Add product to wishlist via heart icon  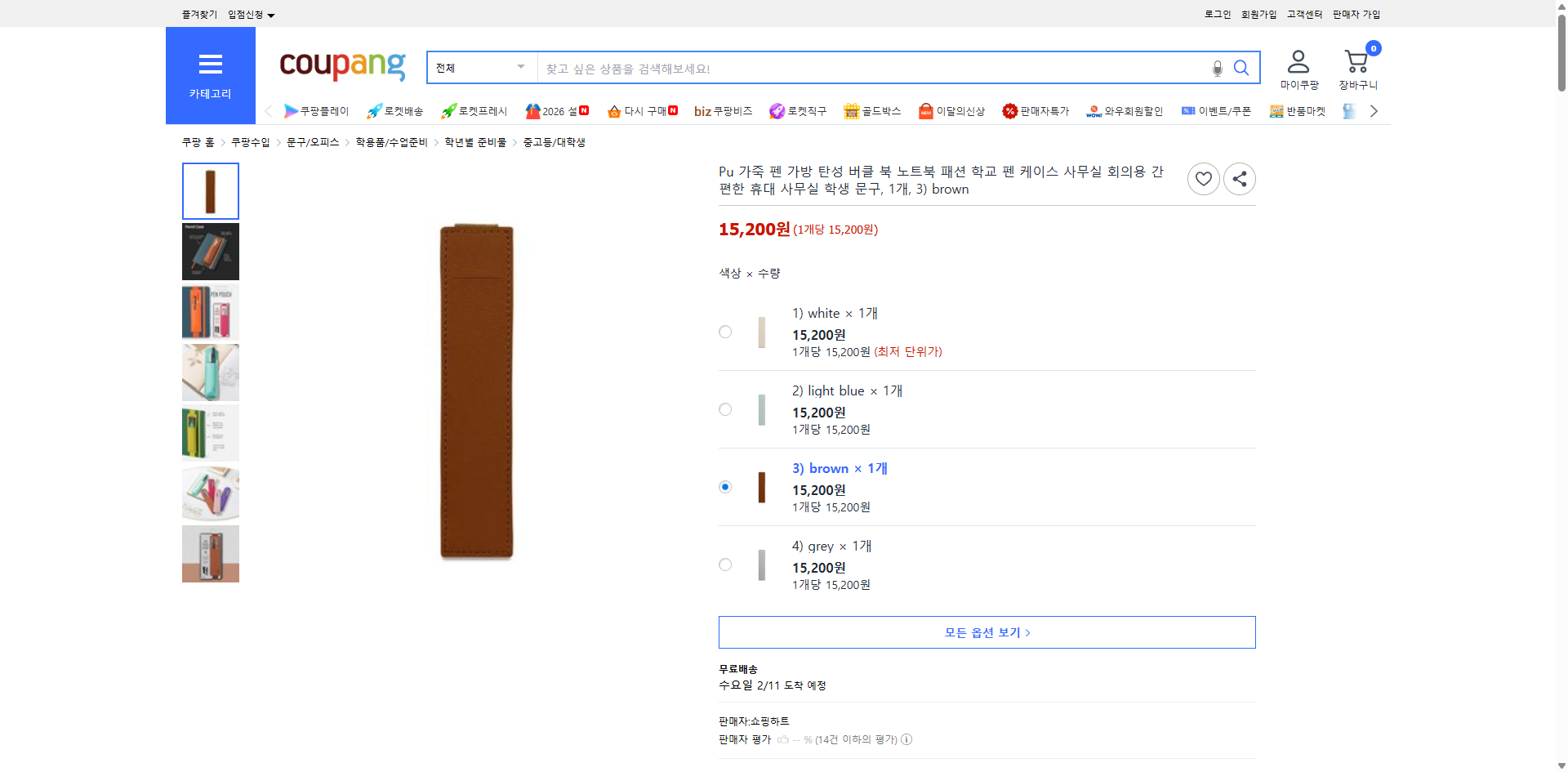point(1203,178)
